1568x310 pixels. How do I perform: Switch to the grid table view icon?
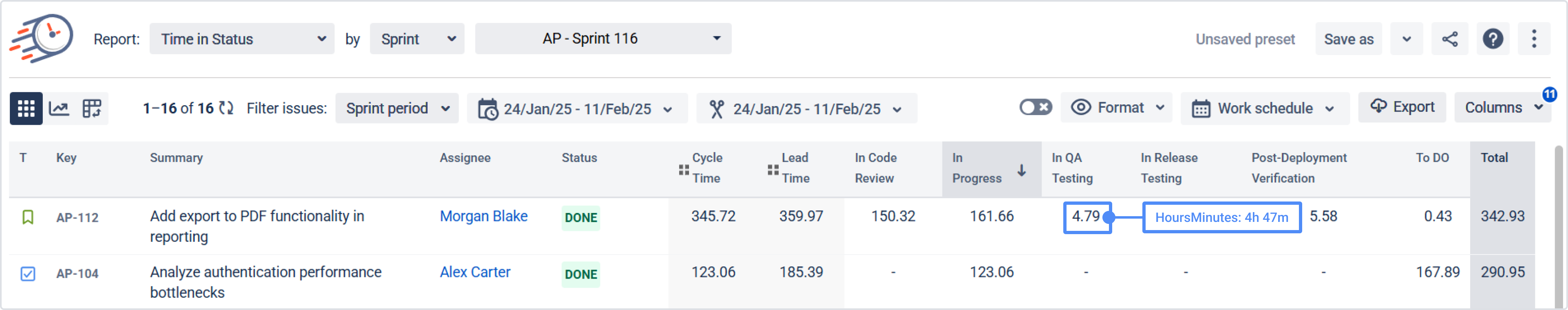pos(26,109)
